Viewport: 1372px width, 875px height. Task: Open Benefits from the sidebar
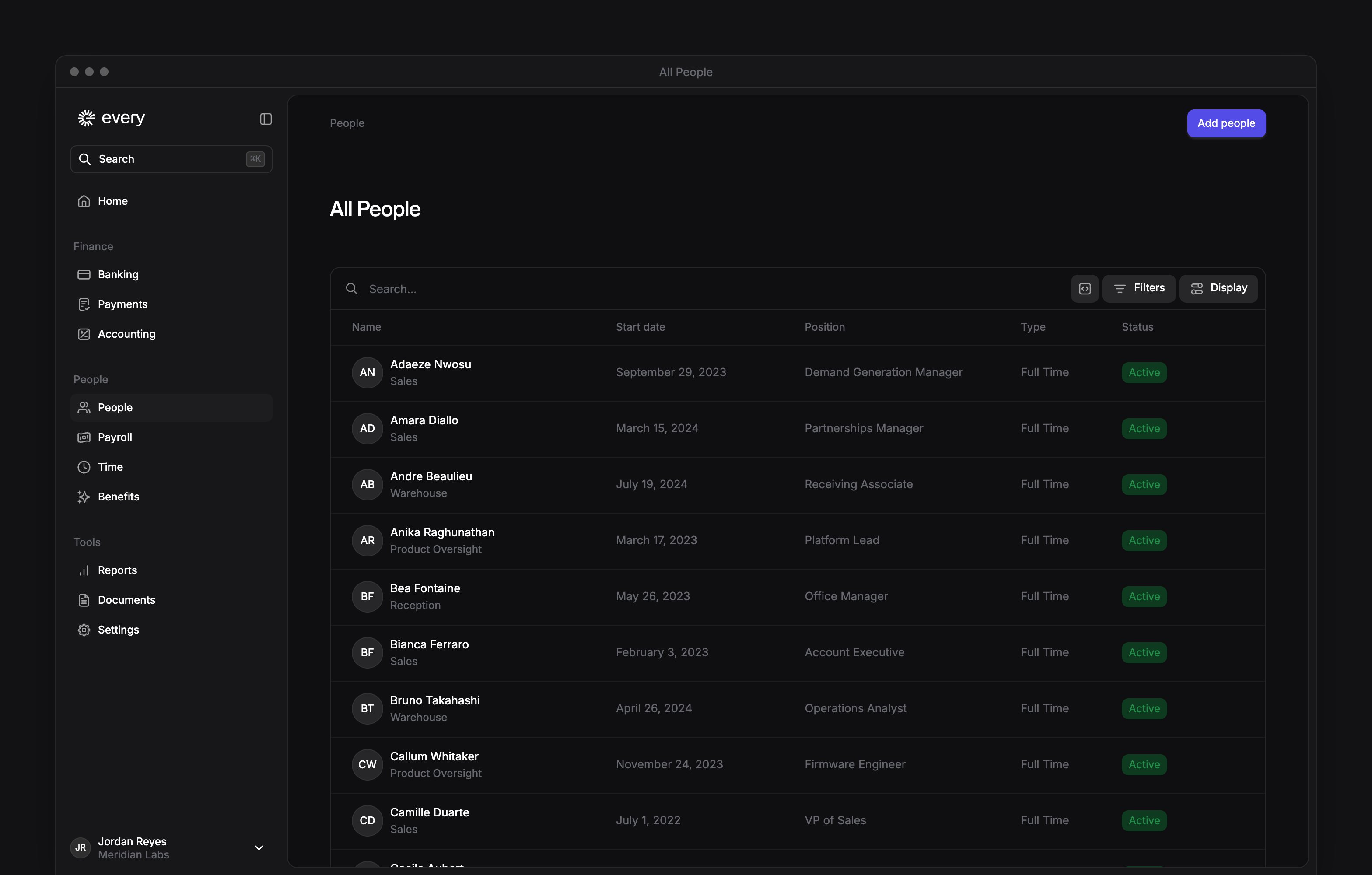tap(171, 497)
